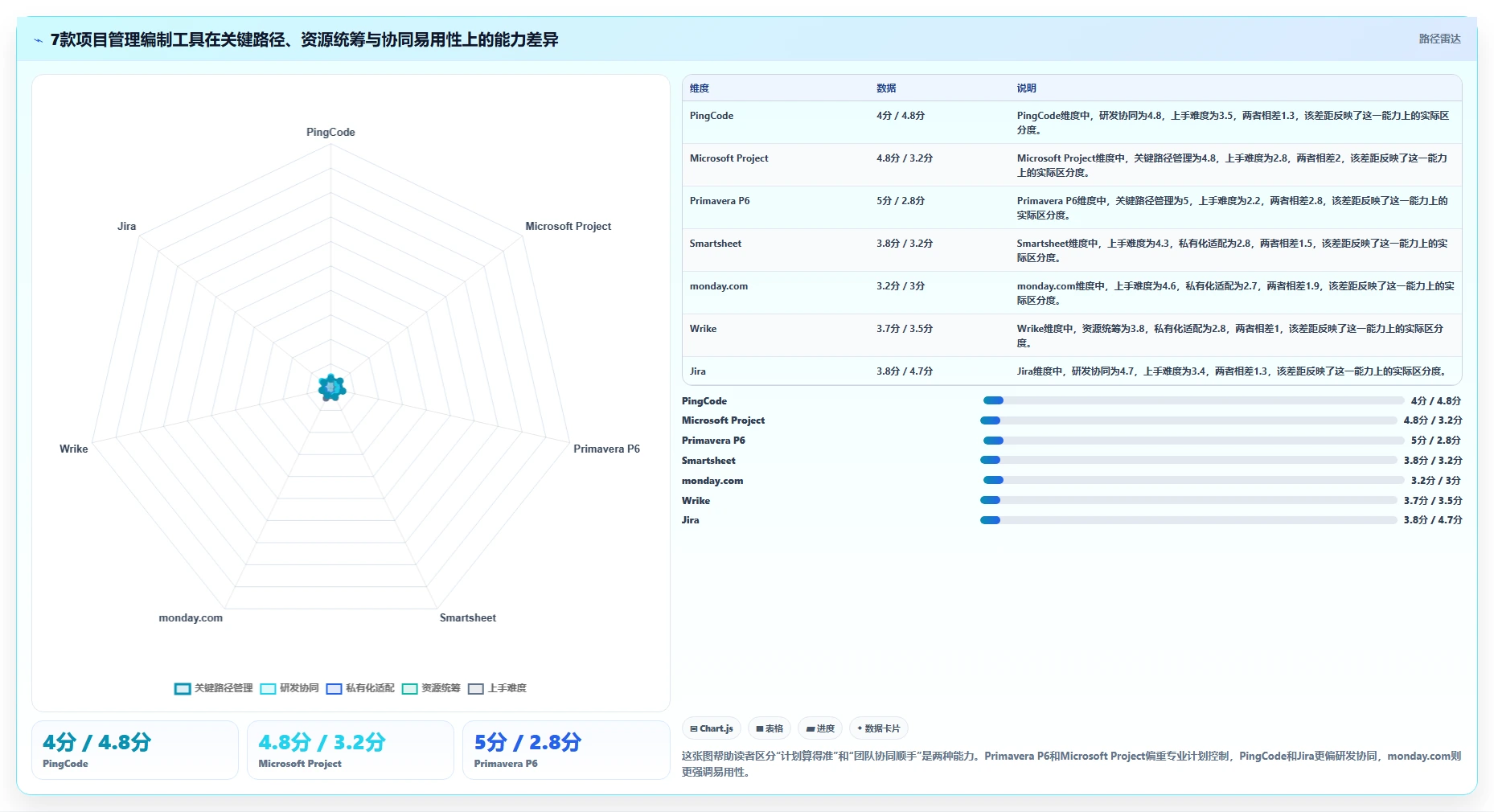Viewport: 1494px width, 812px height.
Task: Click the 表格 chip
Action: tap(770, 728)
